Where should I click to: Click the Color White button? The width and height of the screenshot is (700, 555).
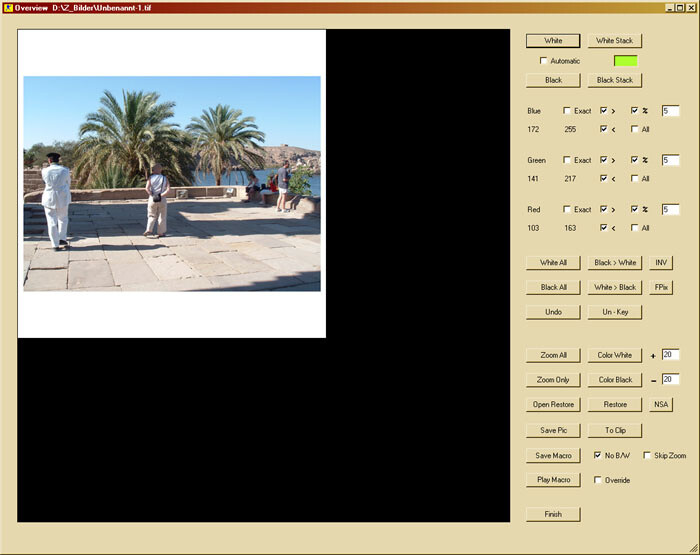615,355
